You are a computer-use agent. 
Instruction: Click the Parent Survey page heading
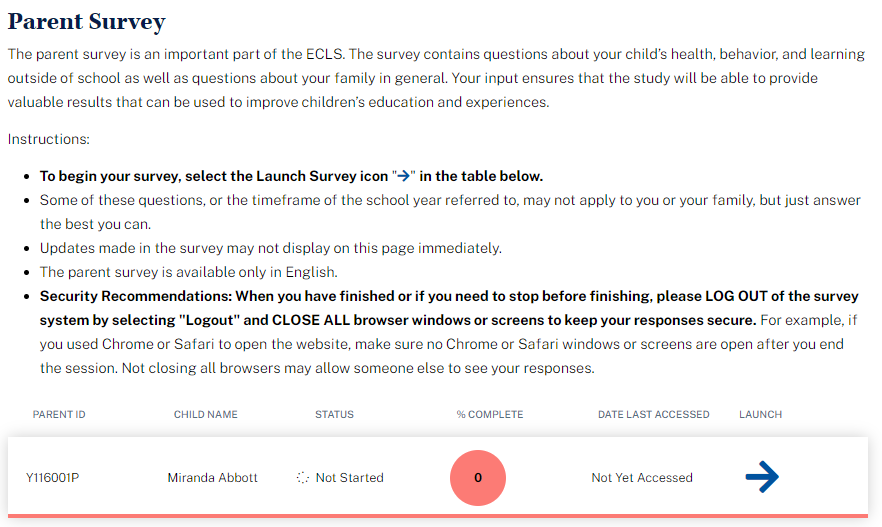coord(87,22)
